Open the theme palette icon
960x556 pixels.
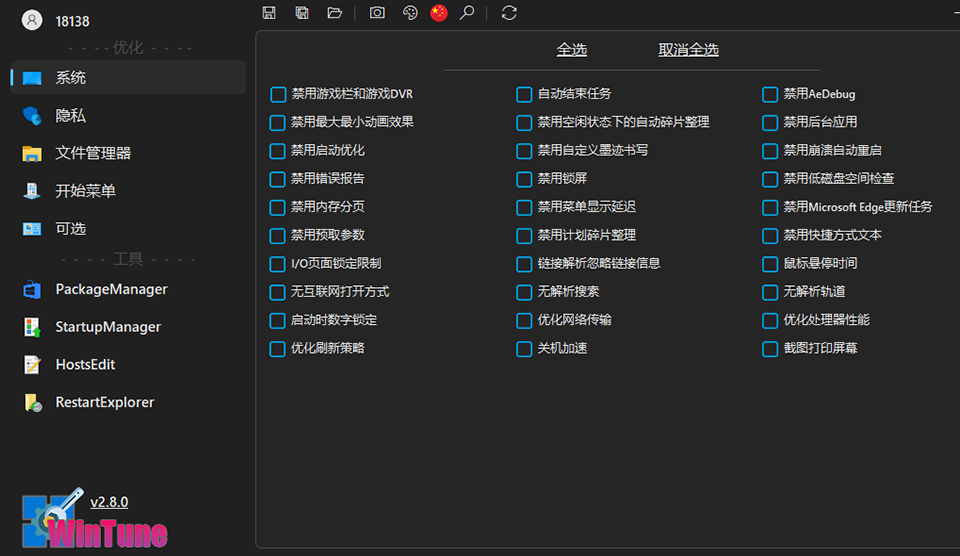410,12
